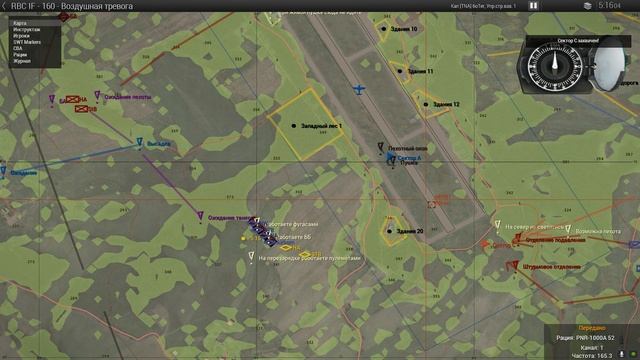Toggle the map textures layer icon
The image size is (640, 360).
pos(587,6)
